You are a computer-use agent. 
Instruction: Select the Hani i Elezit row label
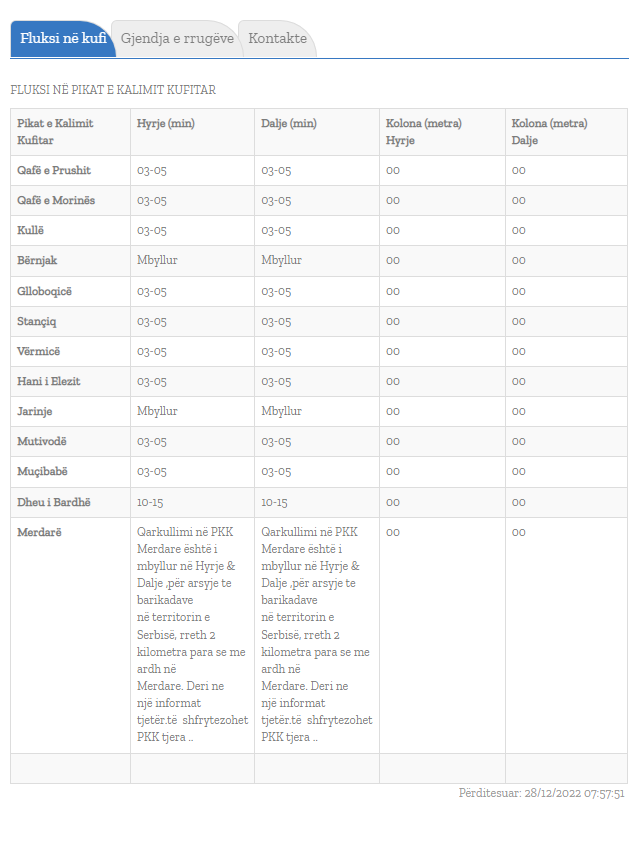point(49,381)
